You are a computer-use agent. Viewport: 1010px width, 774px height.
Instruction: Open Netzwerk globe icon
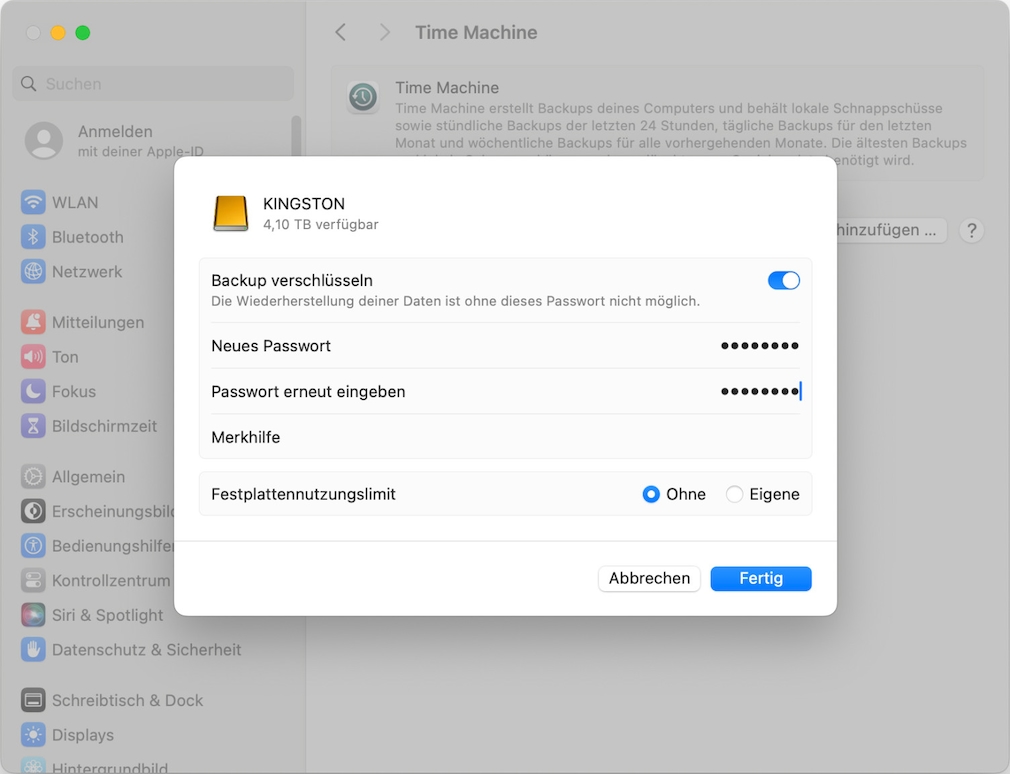pyautogui.click(x=34, y=272)
